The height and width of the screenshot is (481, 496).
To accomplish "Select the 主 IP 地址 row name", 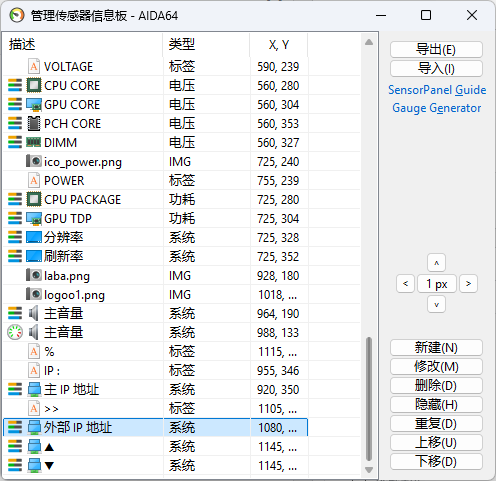I will click(71, 389).
